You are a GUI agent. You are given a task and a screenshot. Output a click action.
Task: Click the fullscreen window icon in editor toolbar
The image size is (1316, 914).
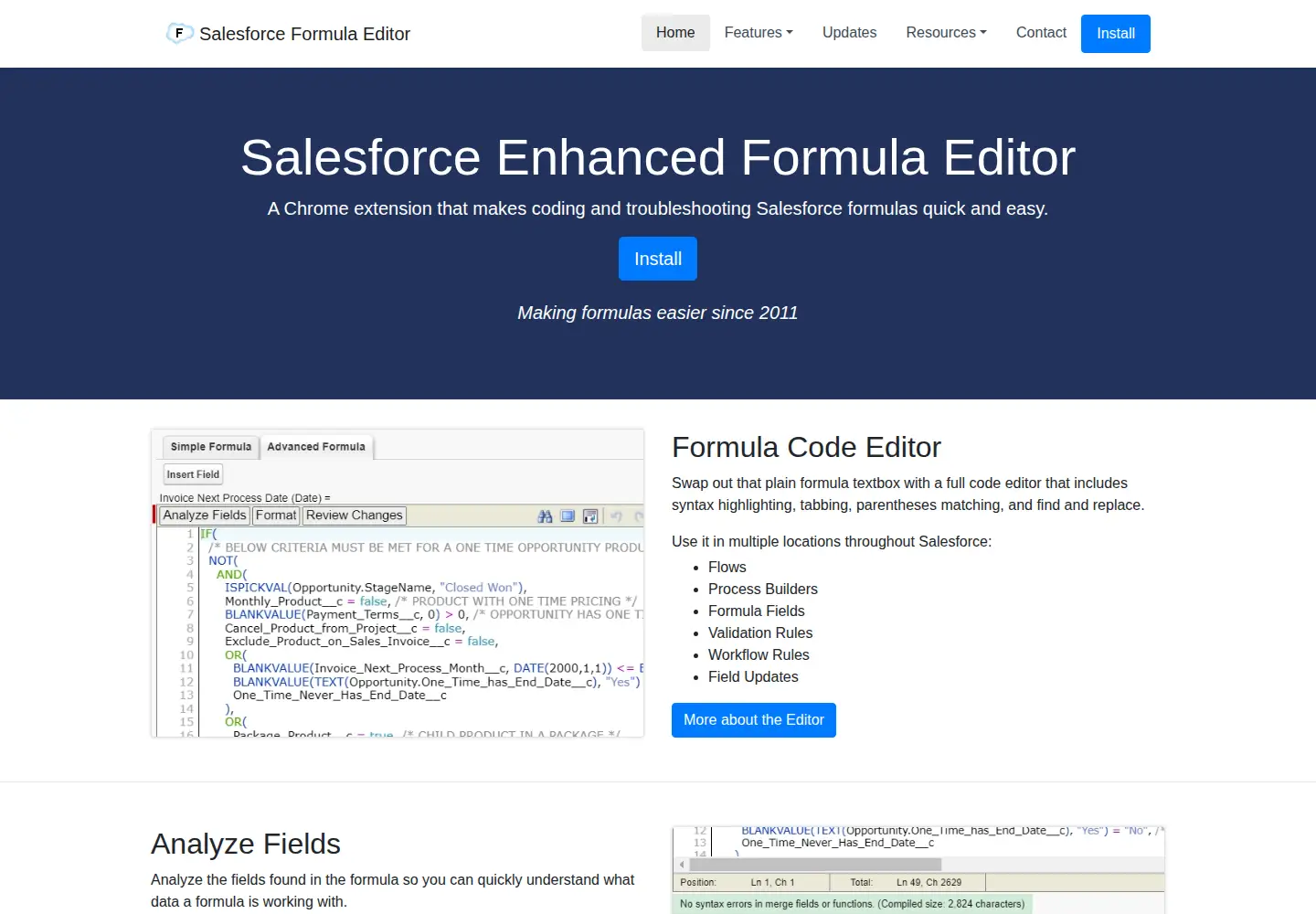click(568, 516)
